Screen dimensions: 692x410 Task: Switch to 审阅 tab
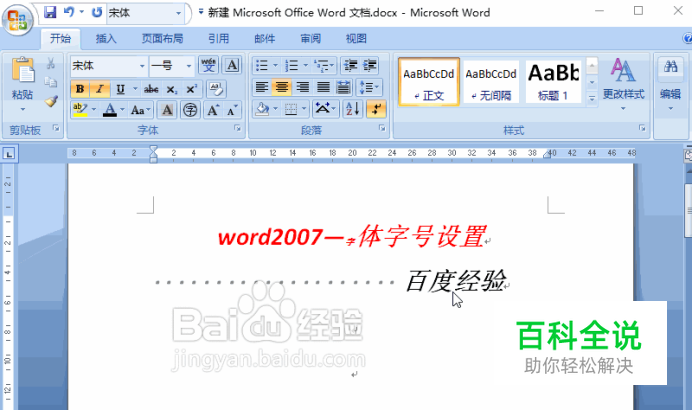[x=310, y=39]
